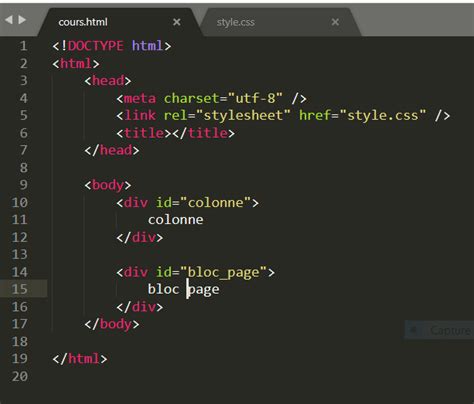Click line number 8 in the gutter
Viewport: 474px width, 404px height.
(x=23, y=168)
